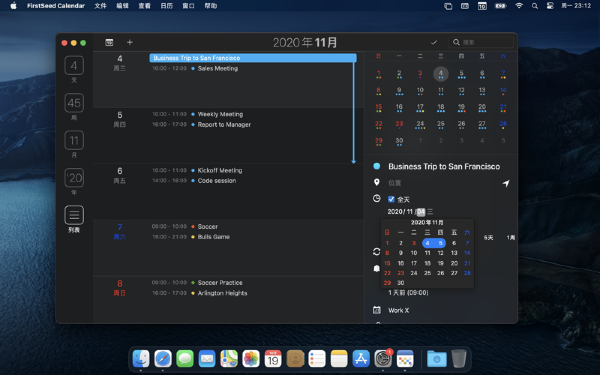600x375 pixels.
Task: Open the Sales Meeting event
Action: 218,68
